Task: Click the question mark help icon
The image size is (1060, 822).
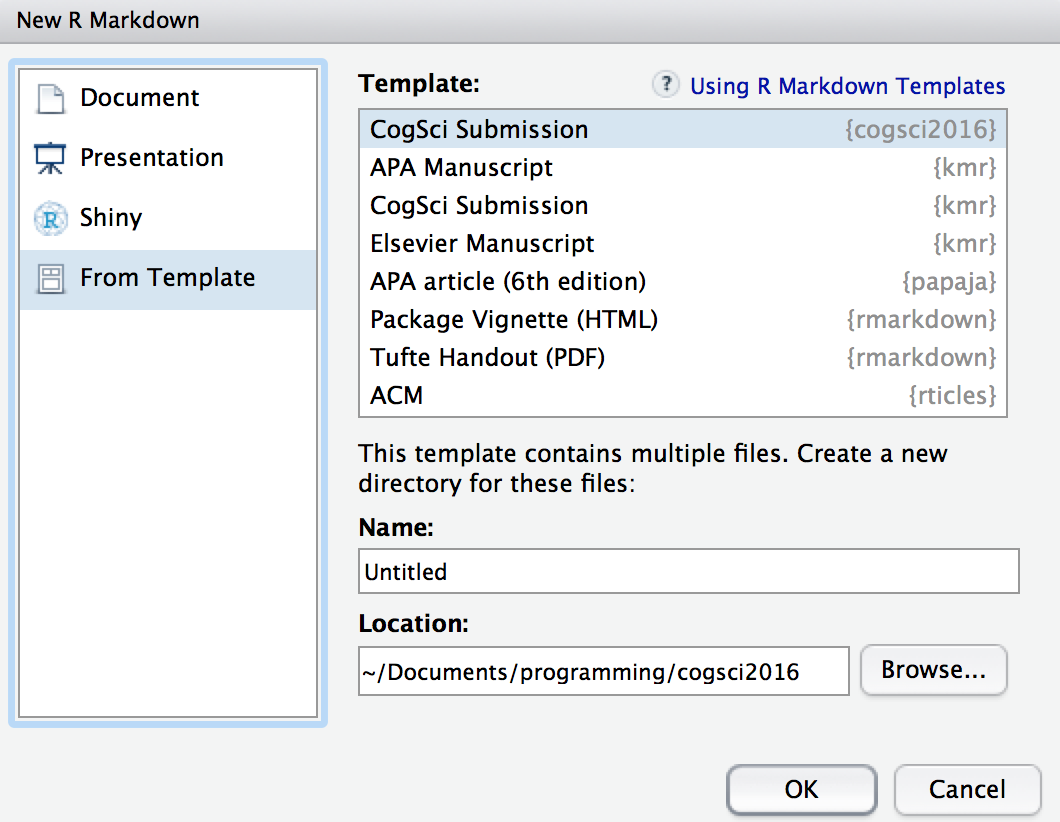Action: coord(666,84)
